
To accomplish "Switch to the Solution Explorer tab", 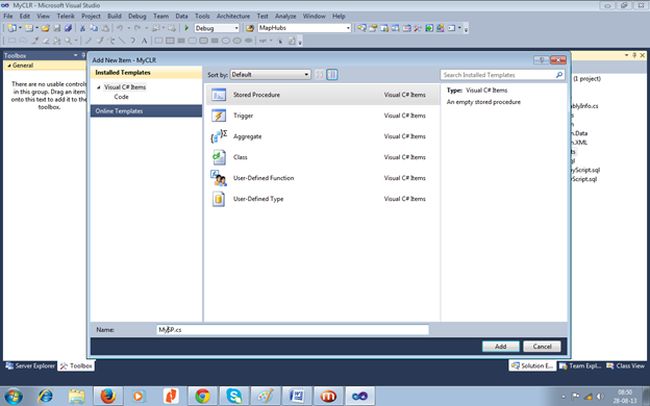I will point(532,366).
